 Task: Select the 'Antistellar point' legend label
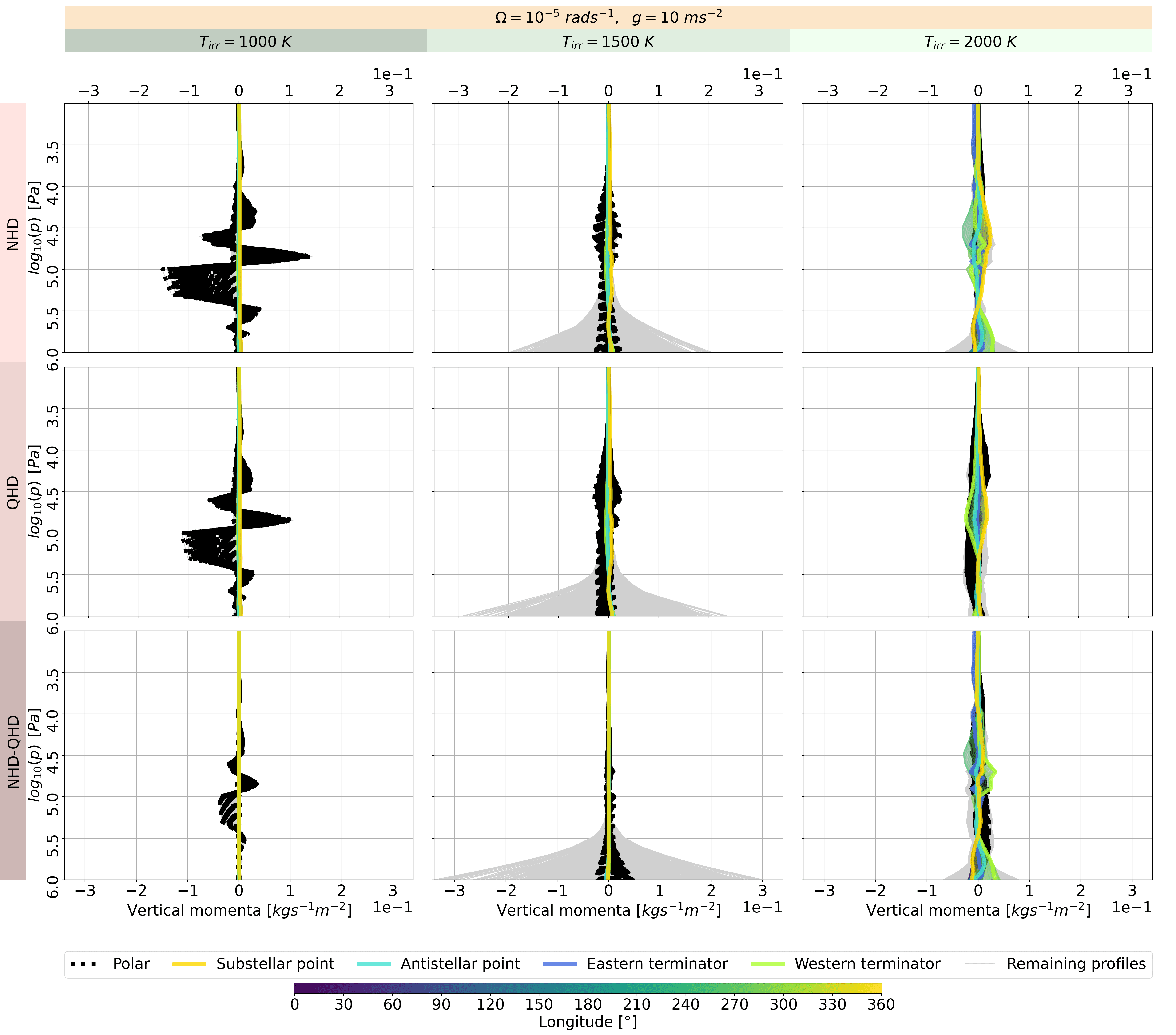[460, 964]
